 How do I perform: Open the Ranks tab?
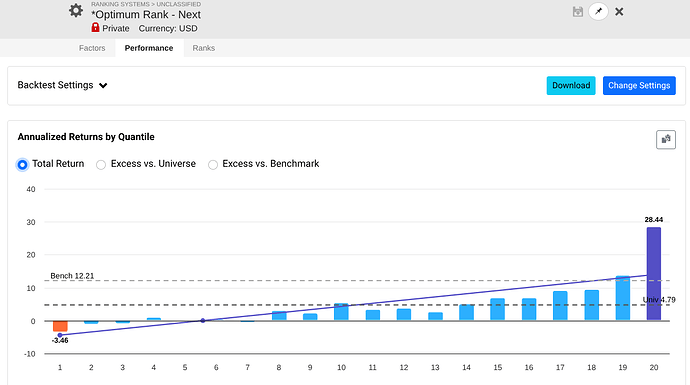point(204,48)
